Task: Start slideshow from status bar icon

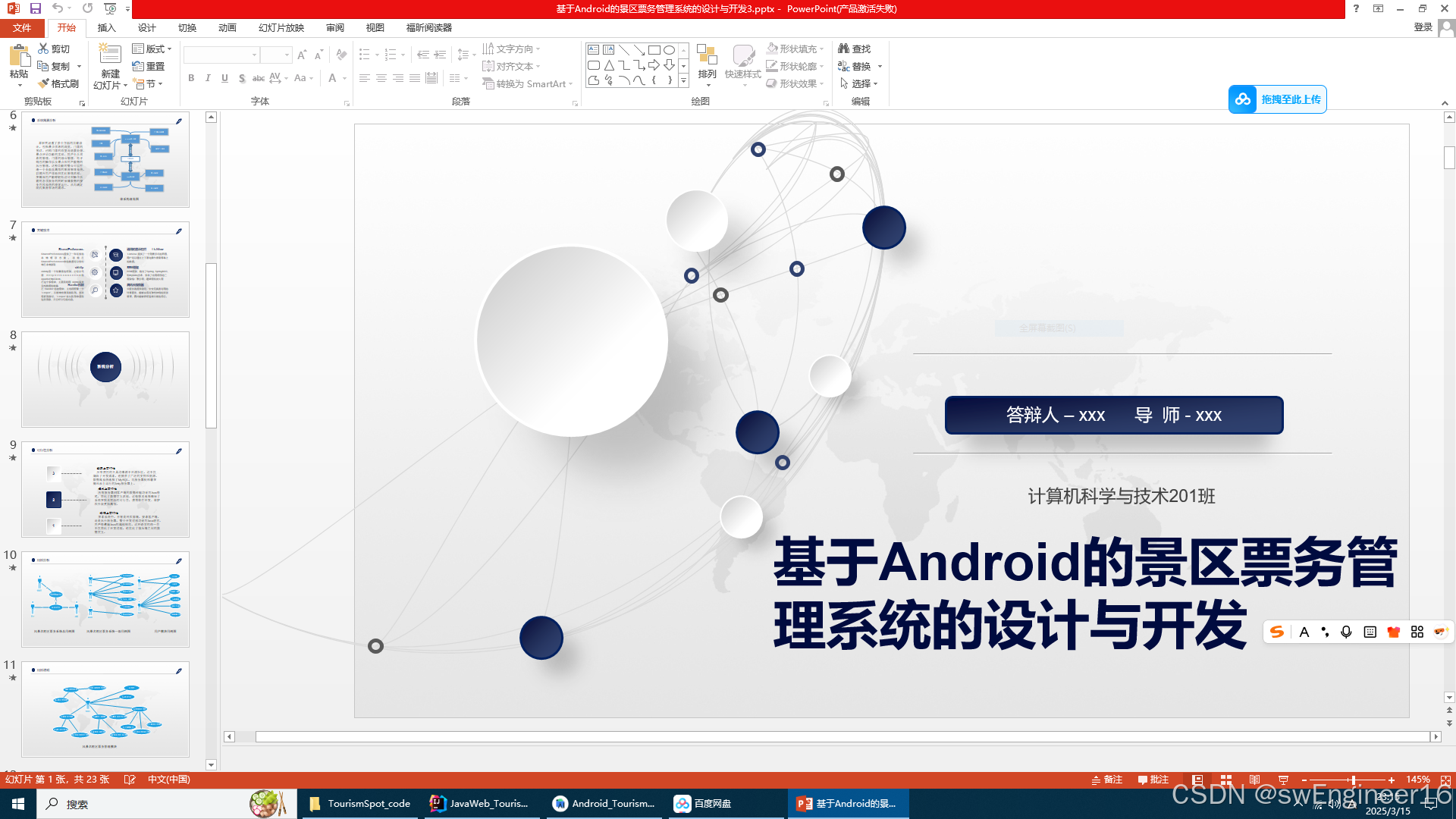Action: (1284, 780)
